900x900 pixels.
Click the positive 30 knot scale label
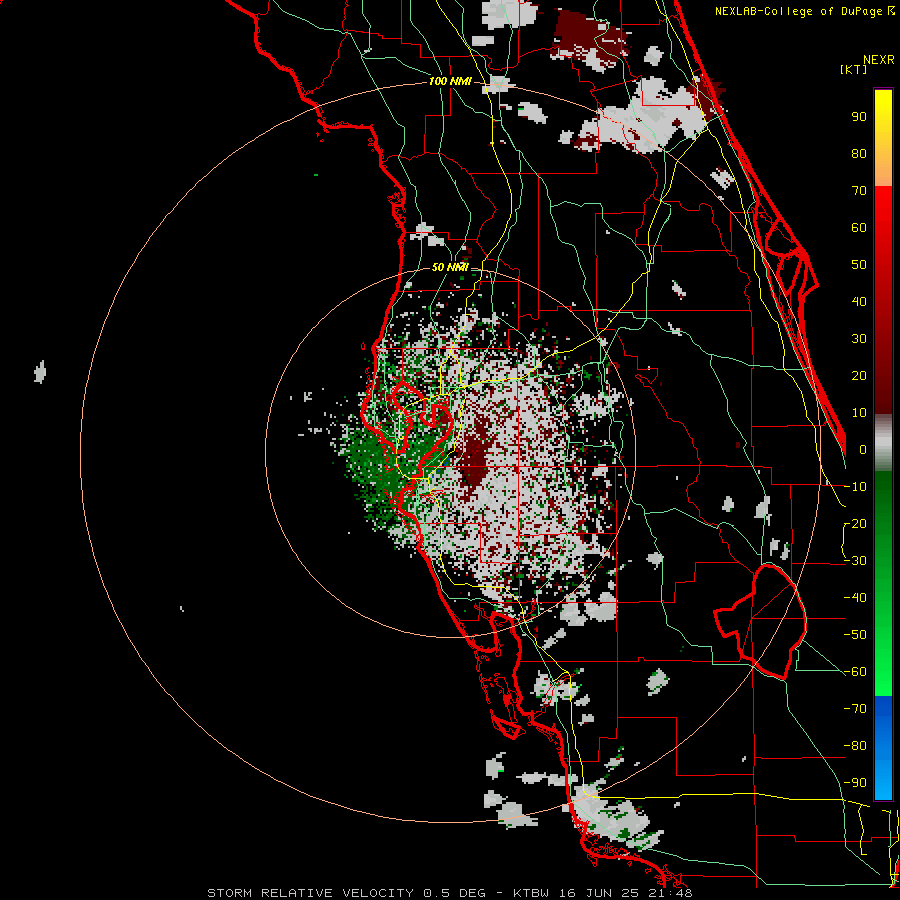pos(859,339)
